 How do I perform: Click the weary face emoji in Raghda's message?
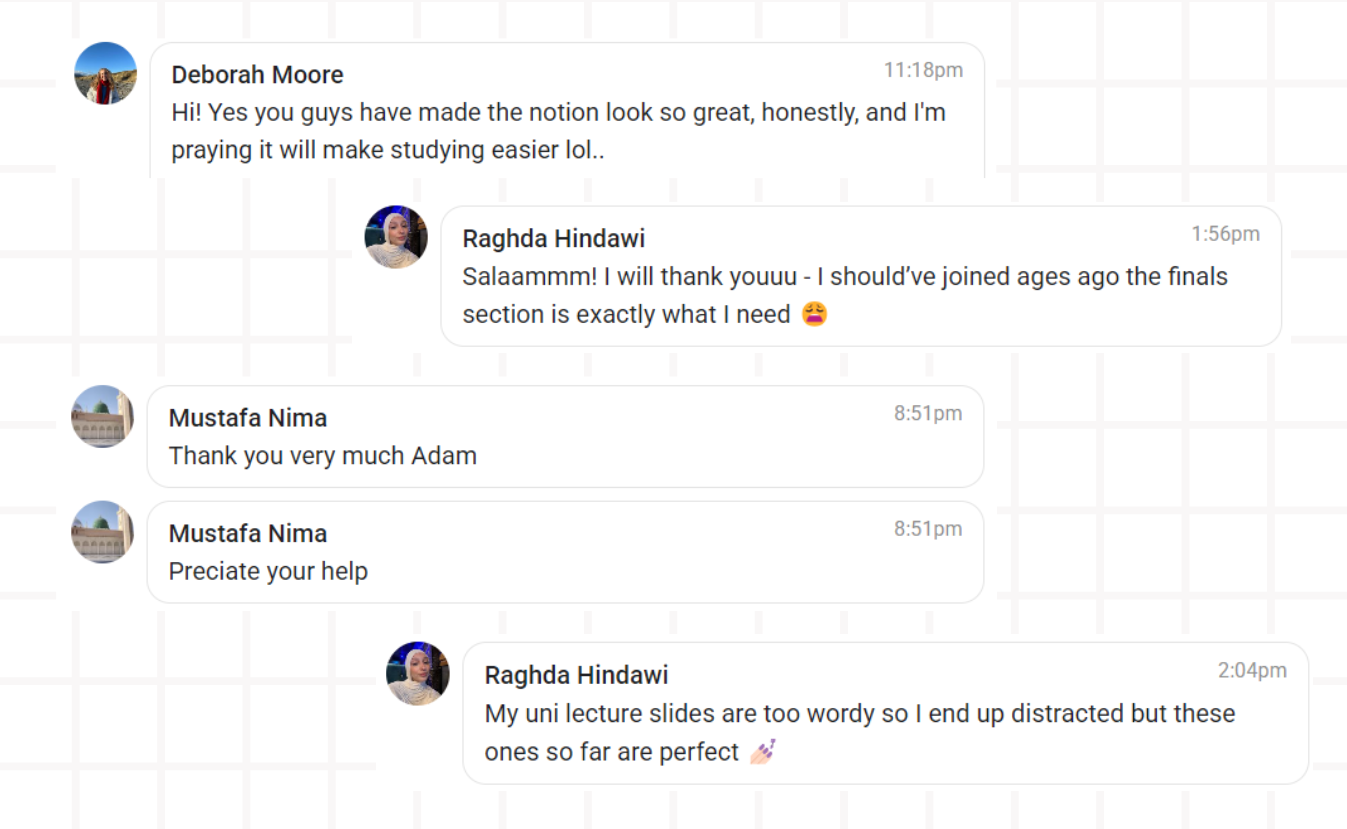tap(814, 315)
